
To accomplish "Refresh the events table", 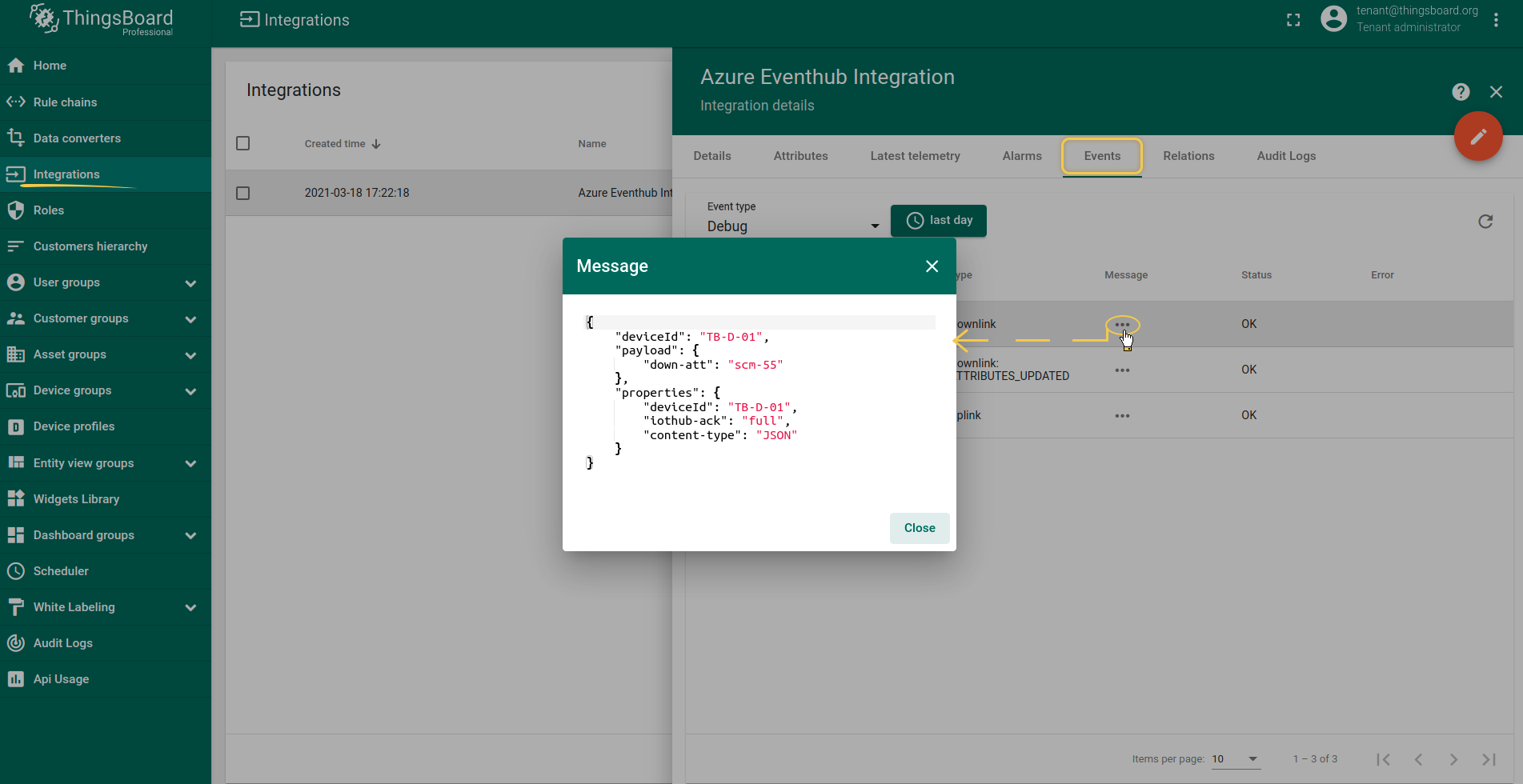I will coord(1485,222).
